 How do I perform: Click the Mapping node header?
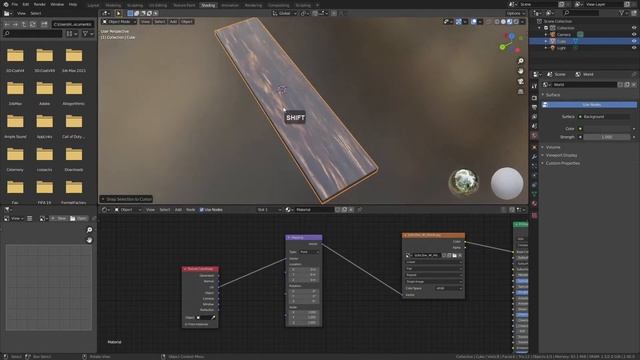click(304, 238)
